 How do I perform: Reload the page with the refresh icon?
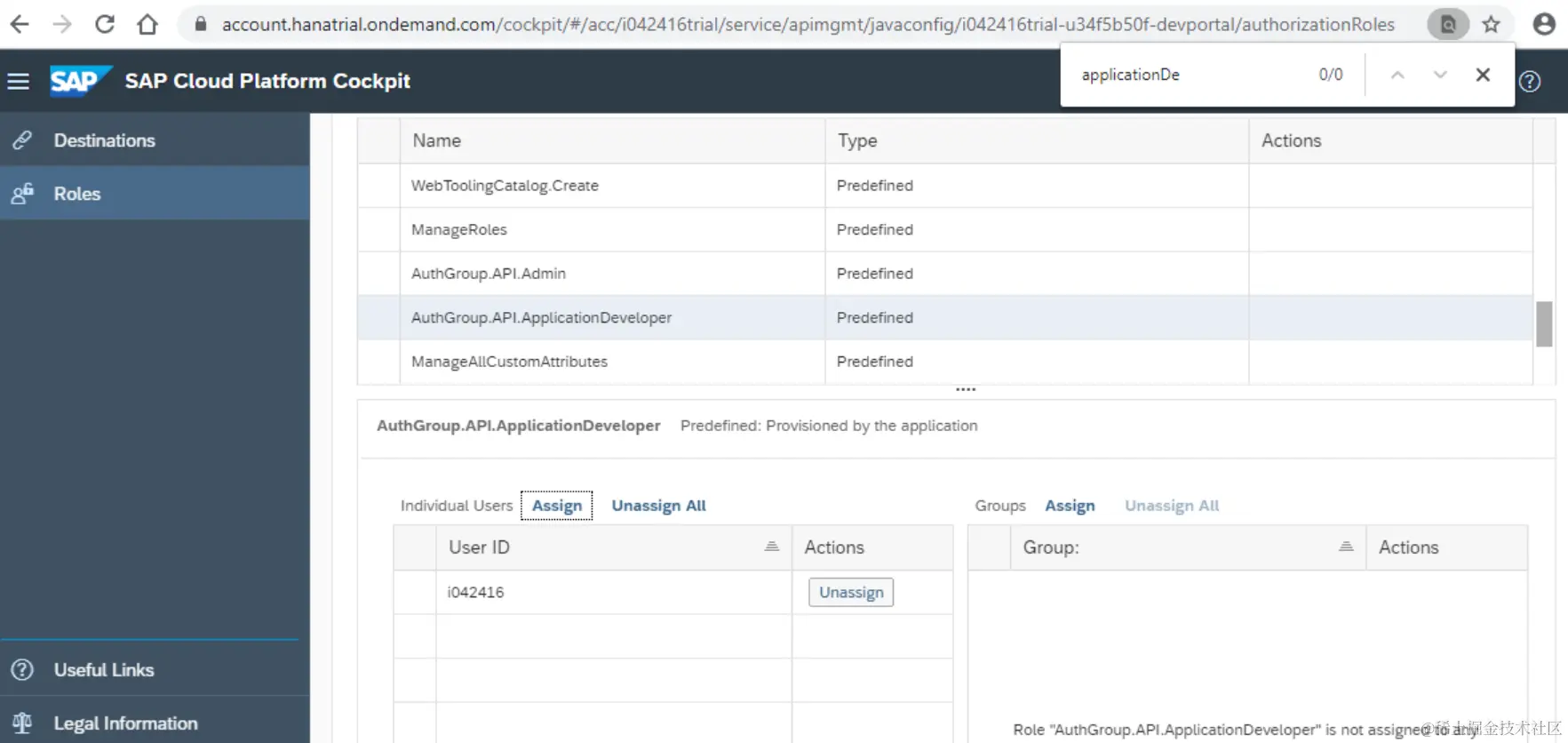[105, 24]
